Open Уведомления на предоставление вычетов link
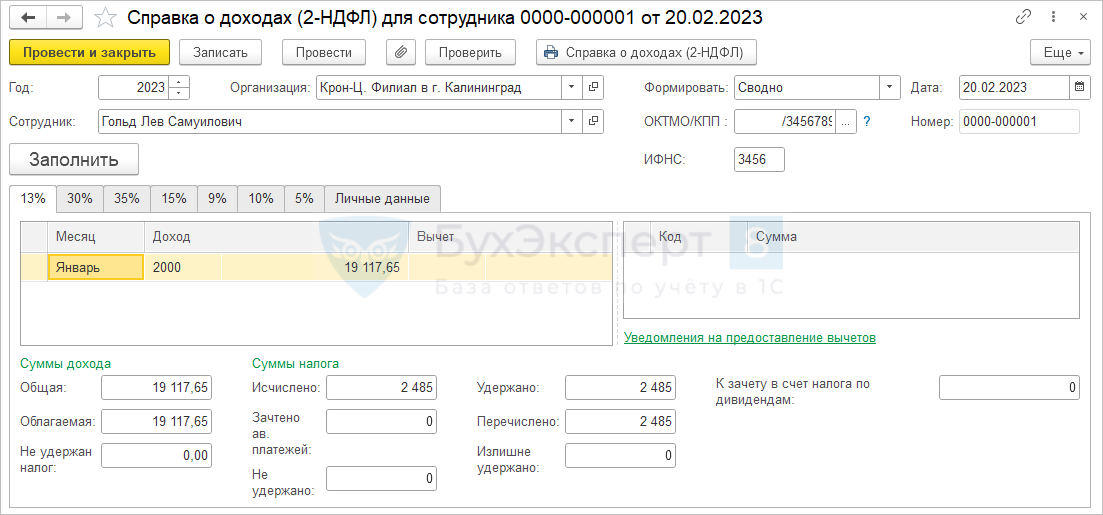This screenshot has width=1103, height=515. [x=749, y=338]
